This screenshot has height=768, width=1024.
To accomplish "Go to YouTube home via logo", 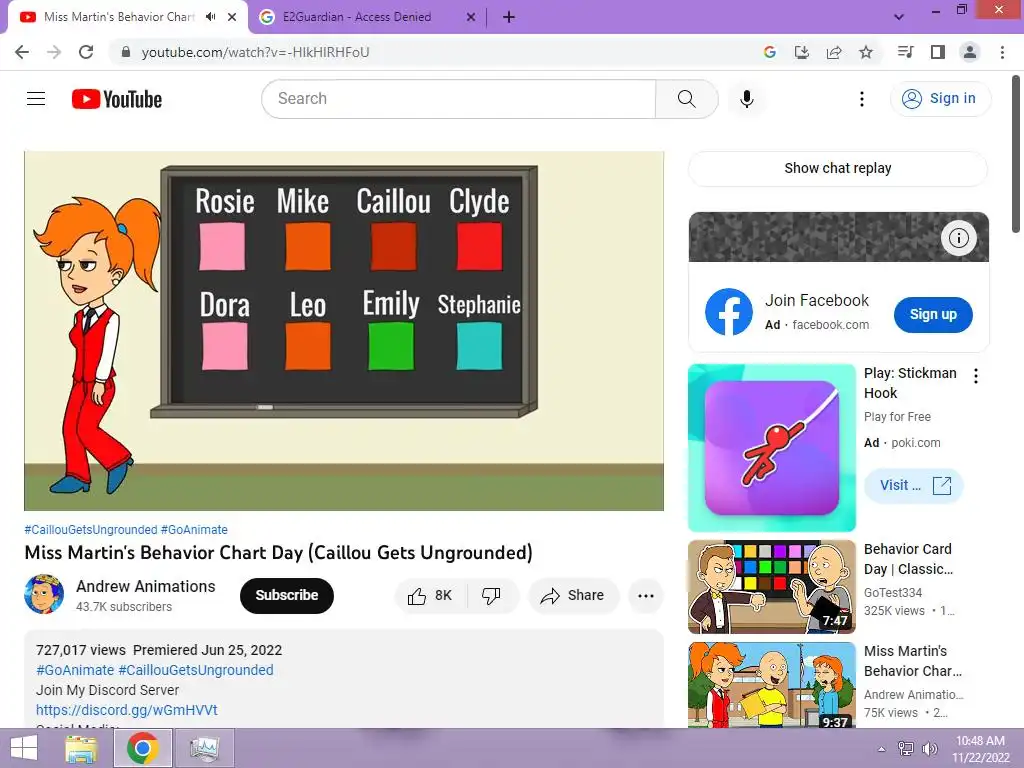I will click(117, 99).
